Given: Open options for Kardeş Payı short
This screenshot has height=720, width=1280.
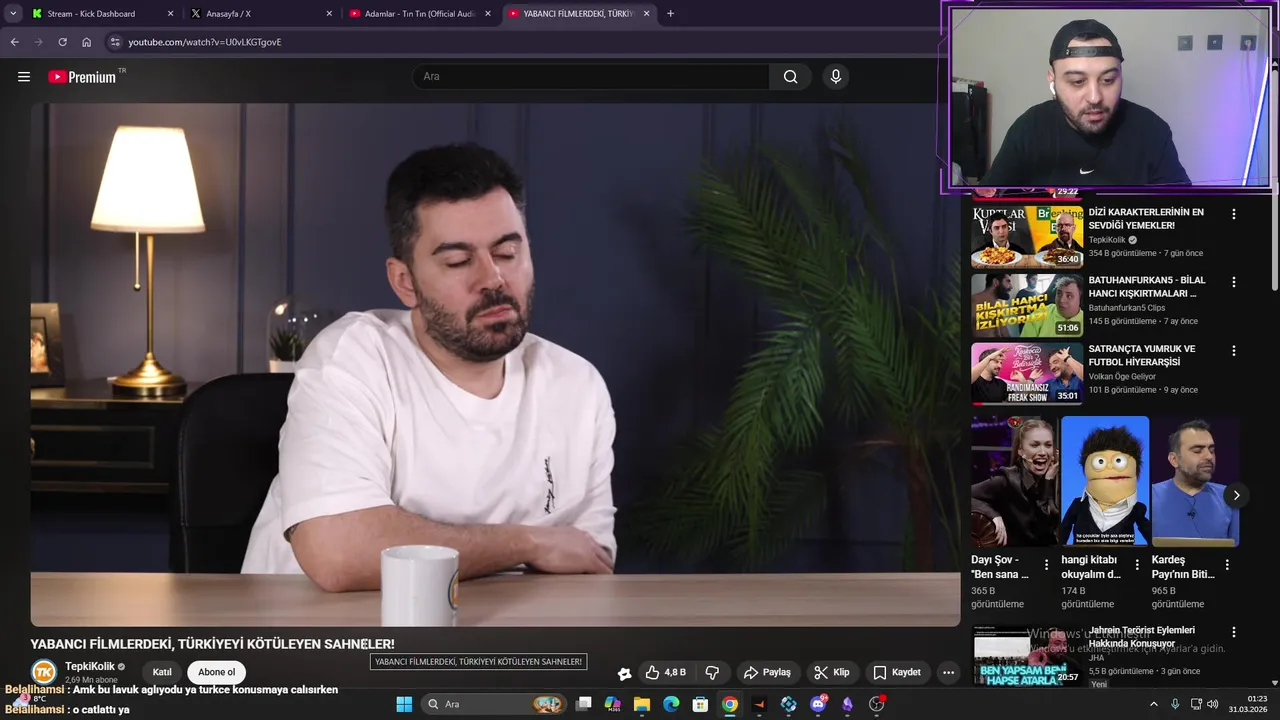Looking at the screenshot, I should 1227,565.
